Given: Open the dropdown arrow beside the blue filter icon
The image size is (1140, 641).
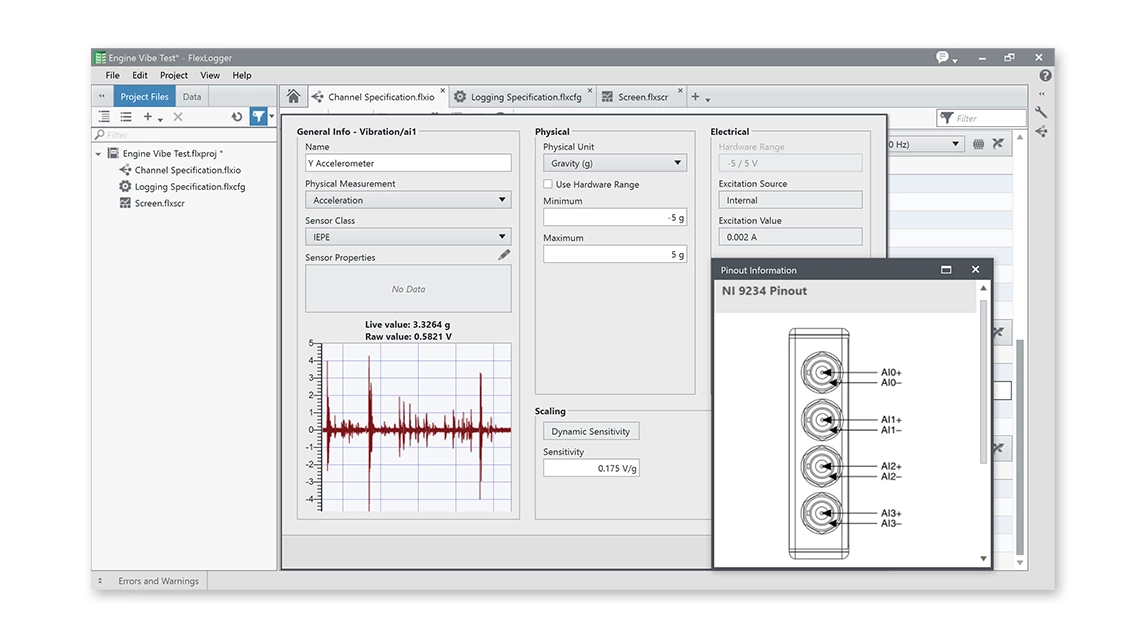Looking at the screenshot, I should click(272, 116).
